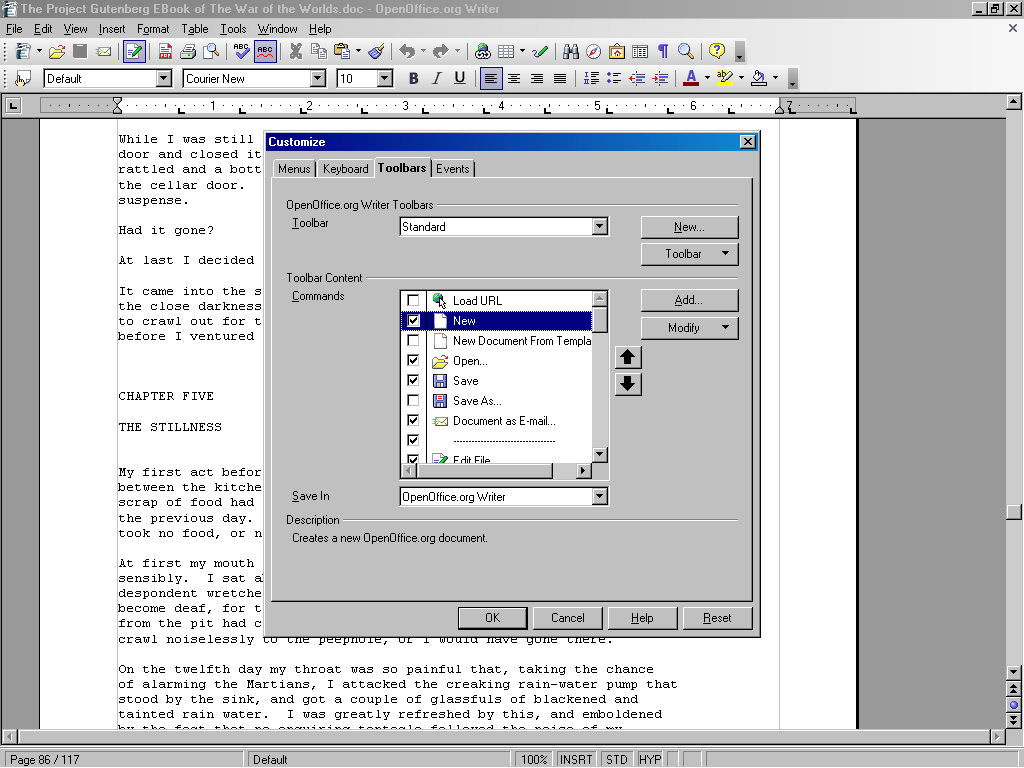Open the Modify dropdown button

(689, 328)
